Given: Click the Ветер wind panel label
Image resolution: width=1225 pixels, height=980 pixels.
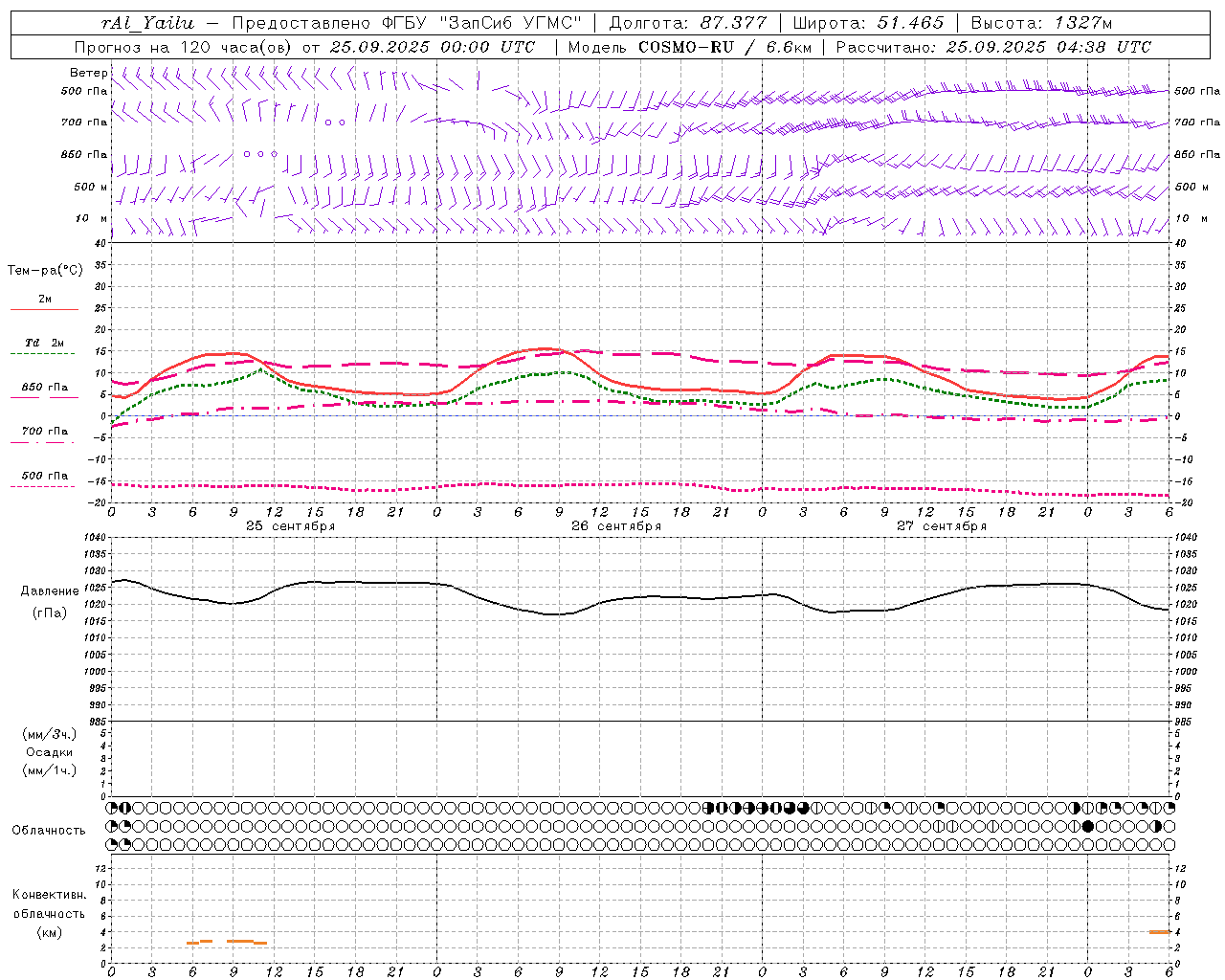Looking at the screenshot, I should point(88,73).
